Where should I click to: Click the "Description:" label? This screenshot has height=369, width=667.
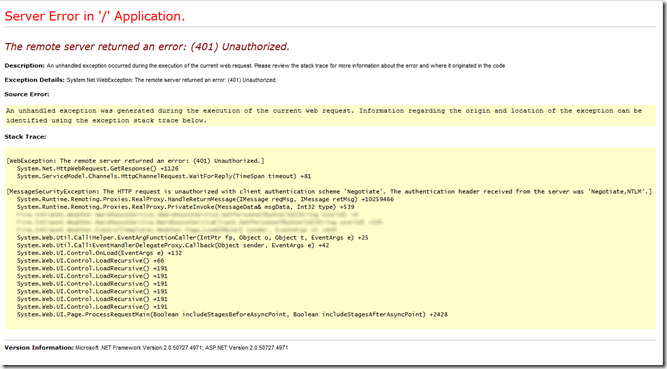(x=24, y=66)
